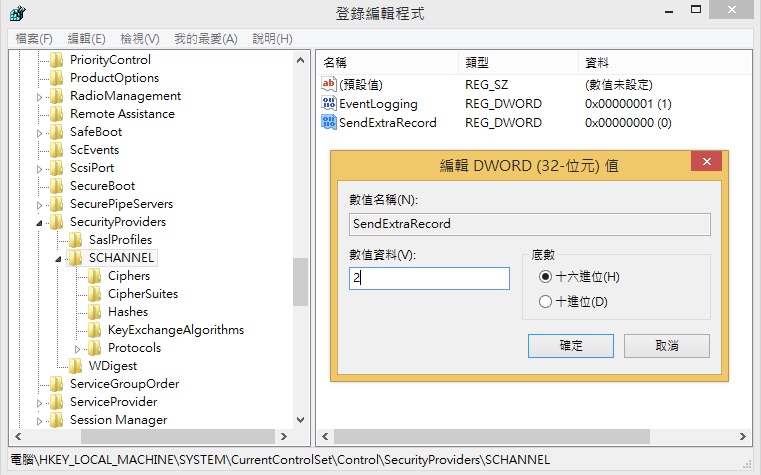Image resolution: width=761 pixels, height=475 pixels.
Task: Collapse the SecurityProviders tree node
Action: 40,222
